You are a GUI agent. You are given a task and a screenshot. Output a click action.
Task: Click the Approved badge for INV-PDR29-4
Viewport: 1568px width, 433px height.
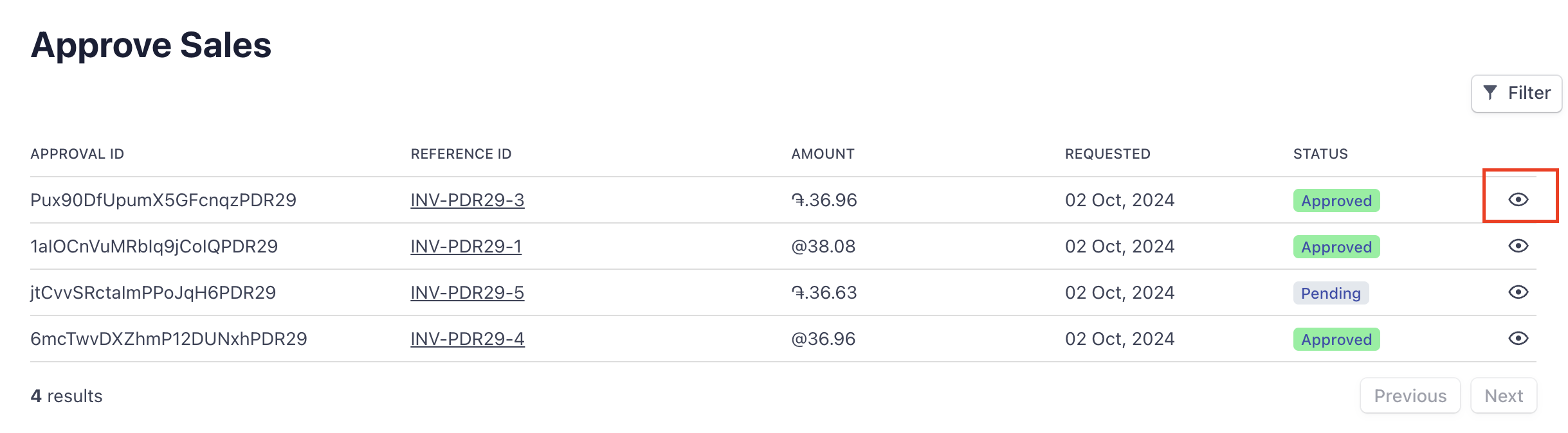pyautogui.click(x=1336, y=339)
